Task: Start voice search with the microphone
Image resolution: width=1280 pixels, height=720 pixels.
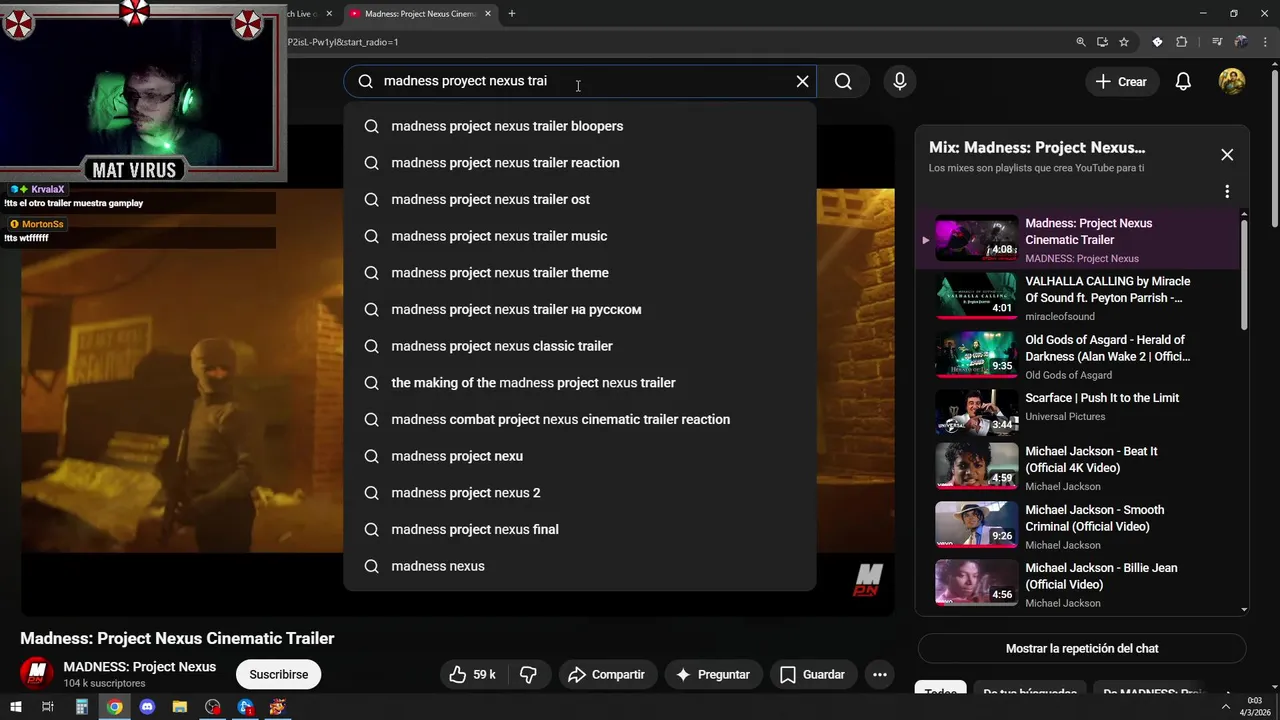Action: 900,81
